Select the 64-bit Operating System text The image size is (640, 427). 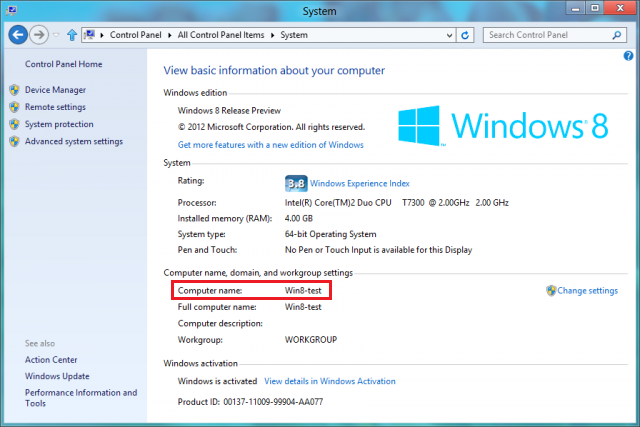click(x=331, y=234)
